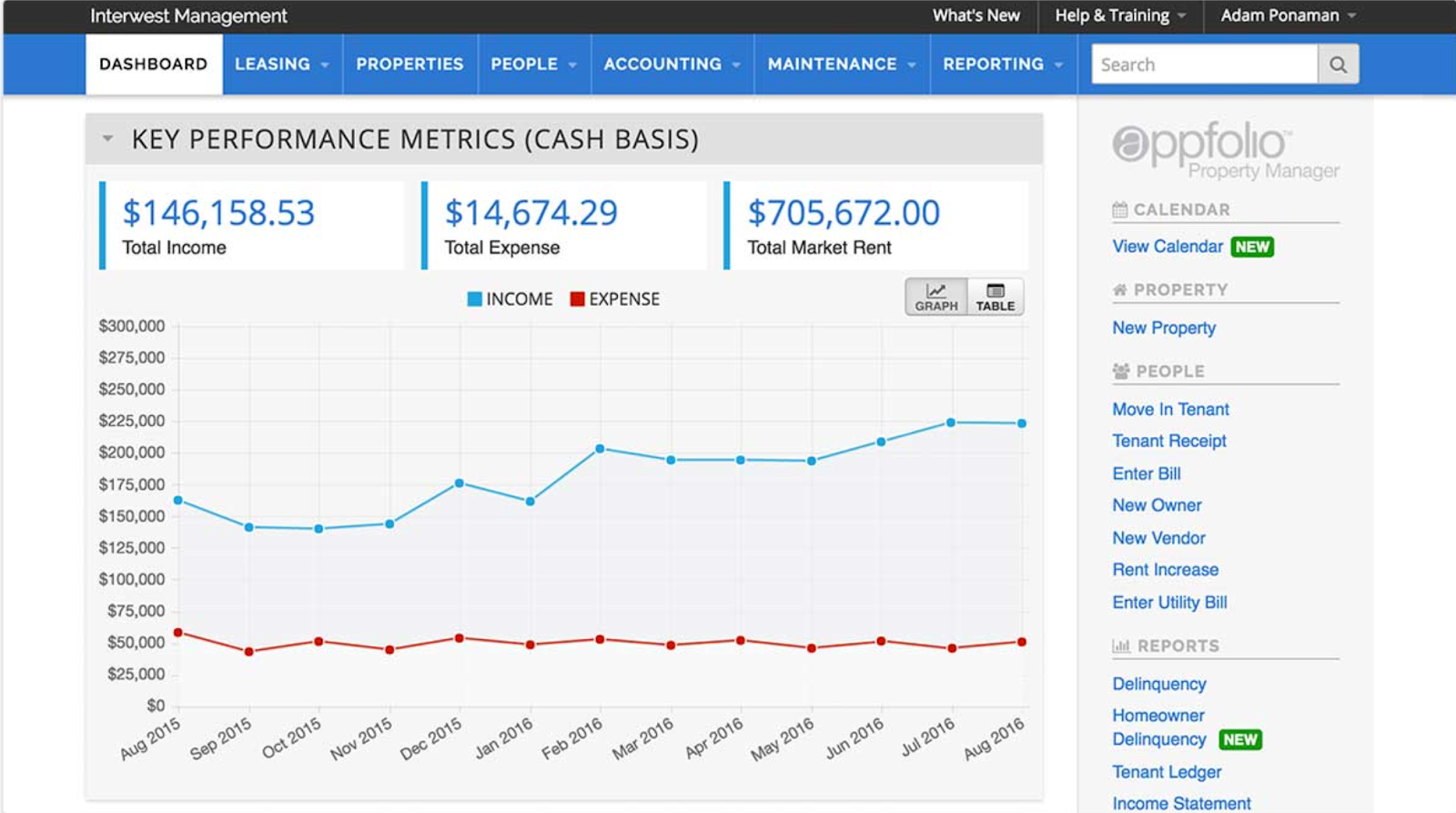Start Move In Tenant
1456x813 pixels.
pyautogui.click(x=1170, y=410)
